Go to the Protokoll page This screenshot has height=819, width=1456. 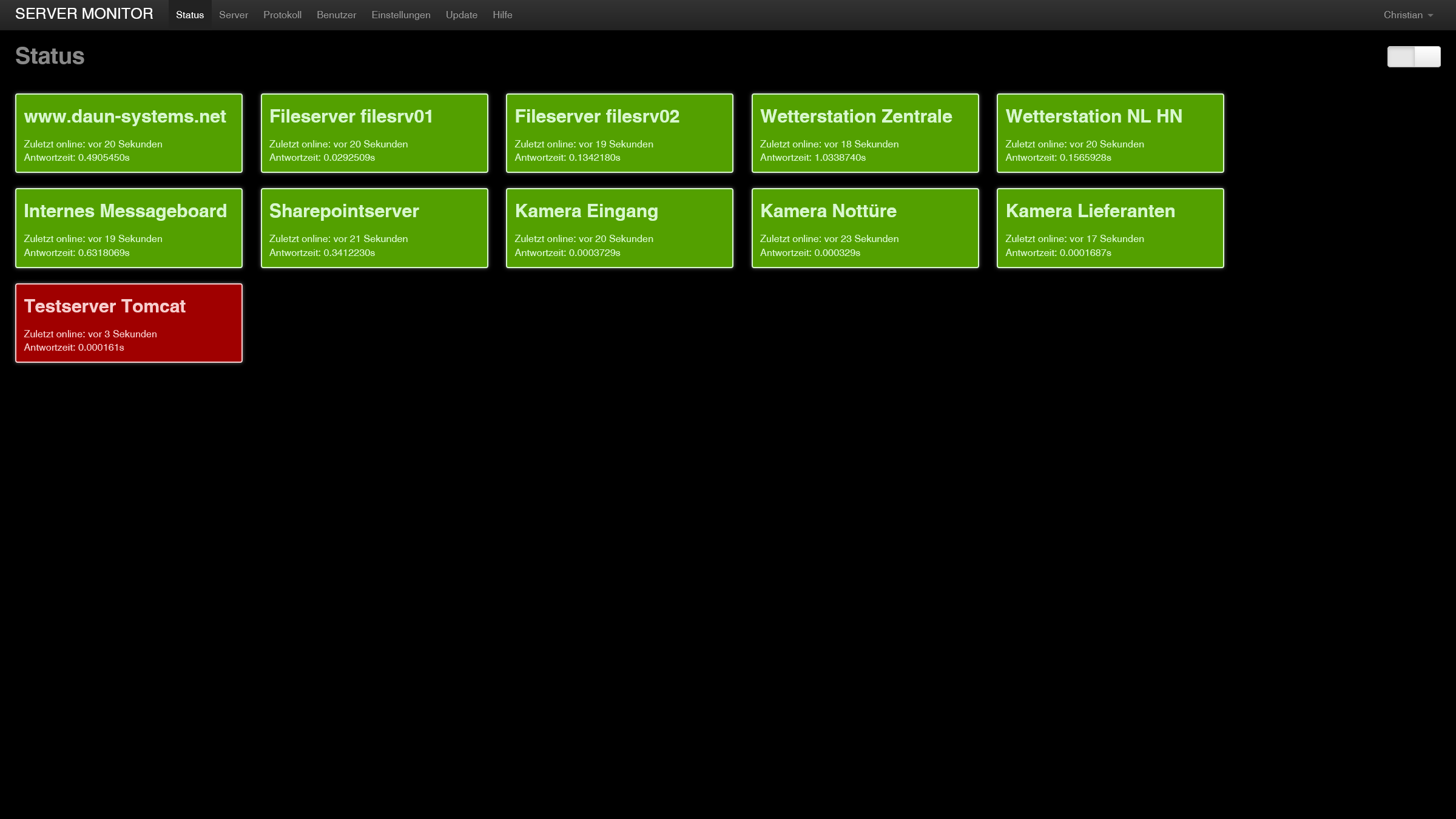pos(282,15)
